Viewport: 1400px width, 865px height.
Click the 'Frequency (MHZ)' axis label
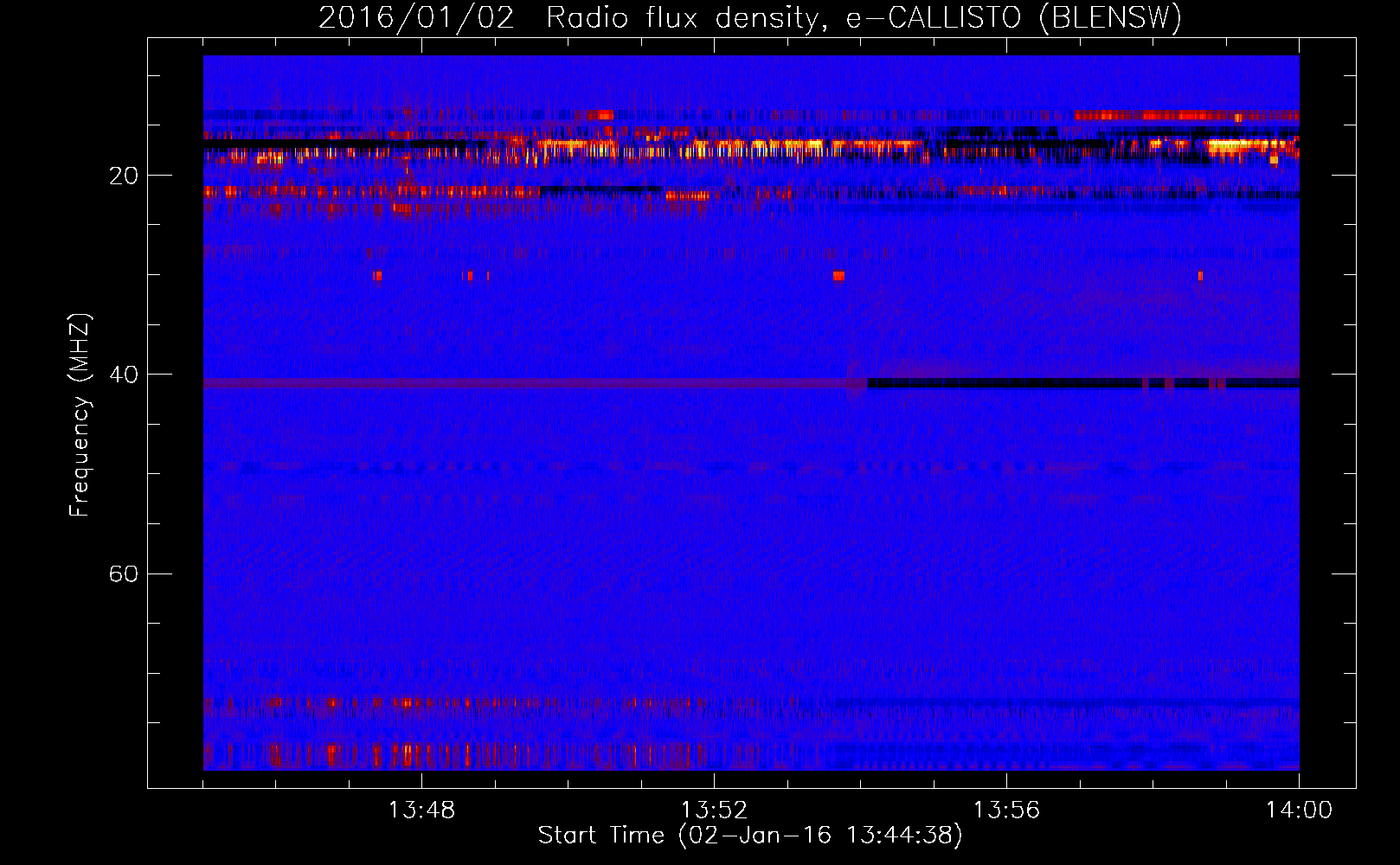[x=80, y=415]
